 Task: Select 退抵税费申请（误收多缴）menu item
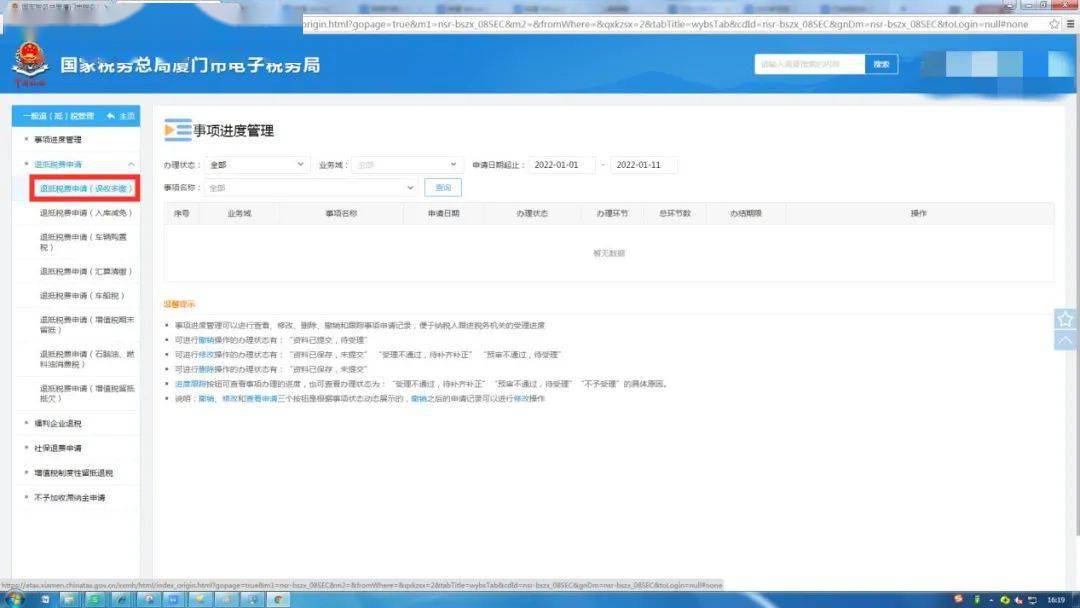pos(84,188)
